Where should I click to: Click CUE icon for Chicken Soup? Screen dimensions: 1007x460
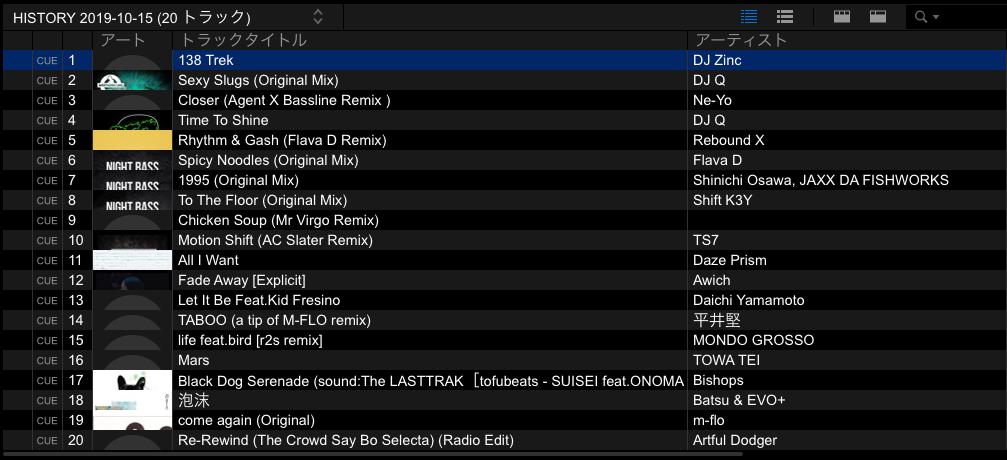click(47, 220)
